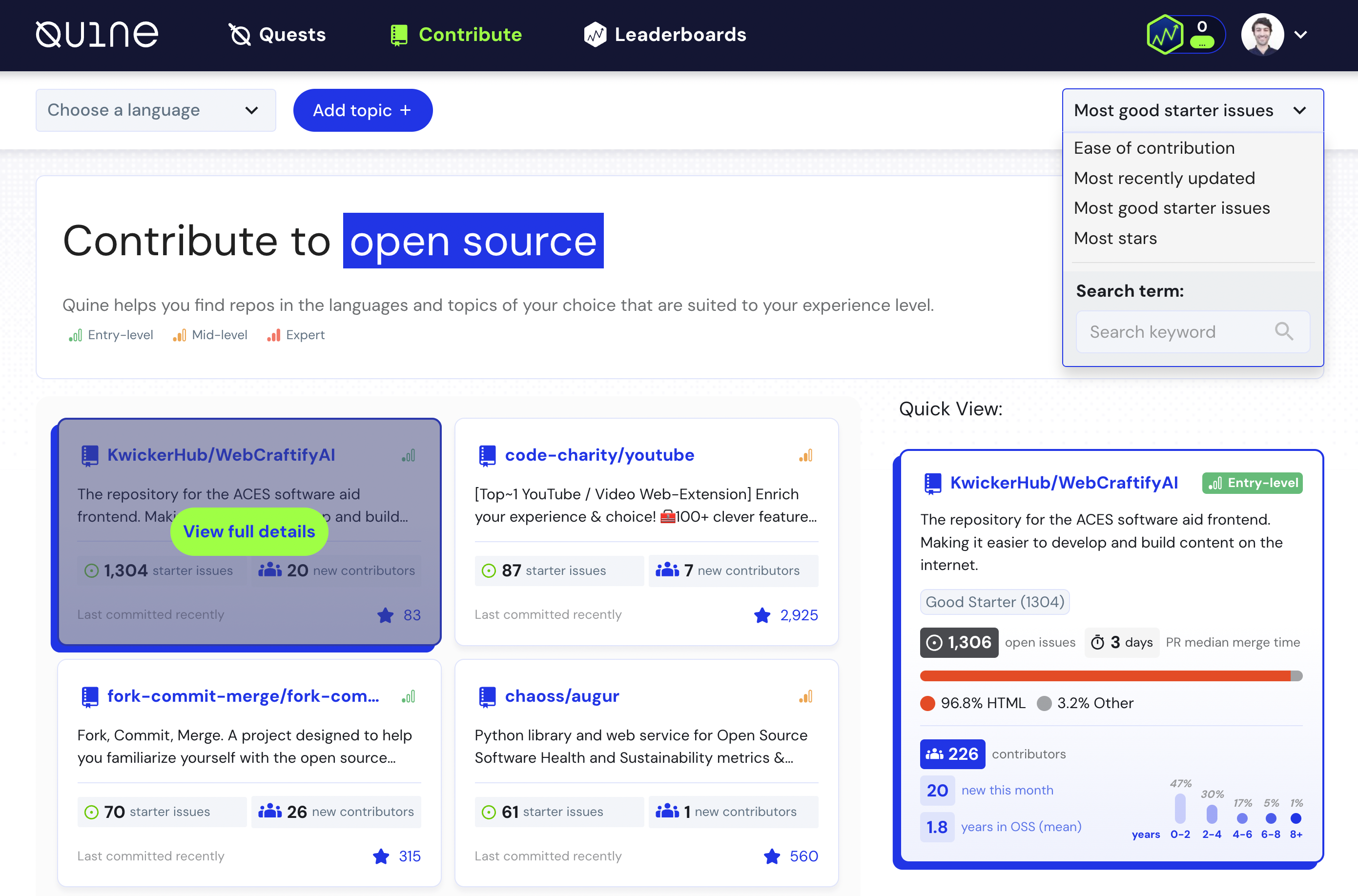Click Quick View title KwickerHub/WebCraftifyAI link

pos(1064,483)
